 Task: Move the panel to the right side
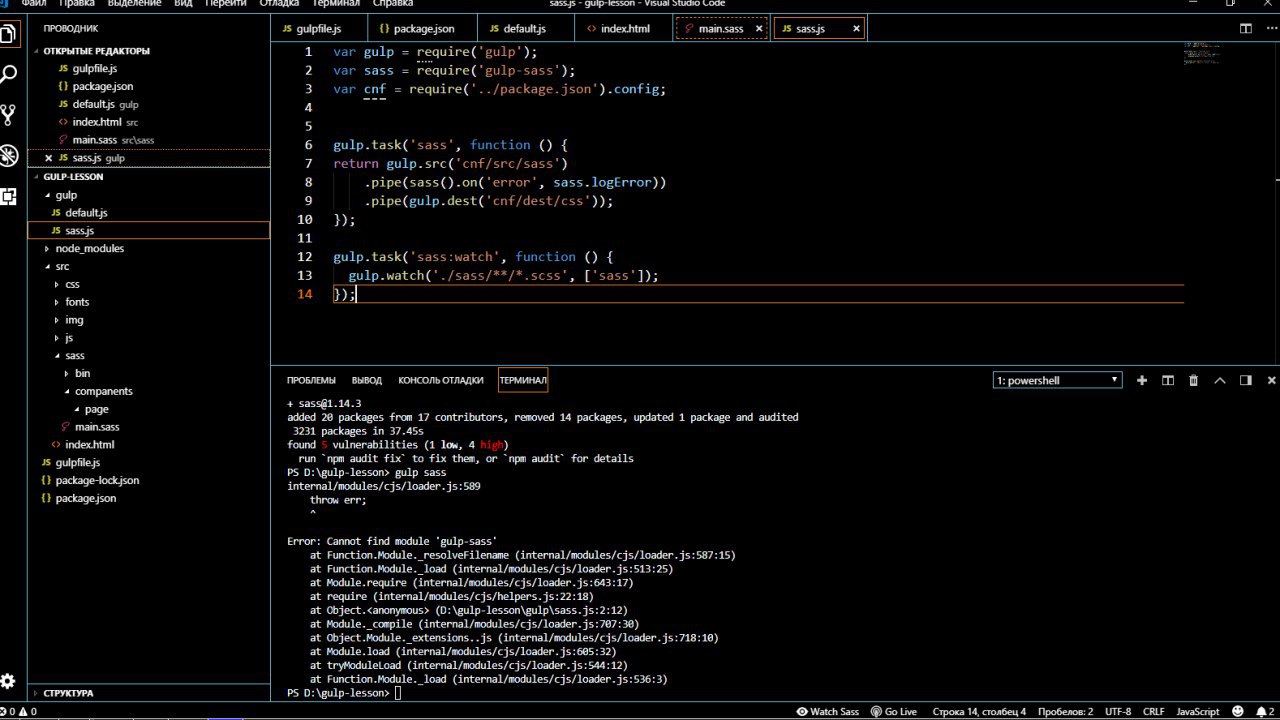click(x=1246, y=380)
